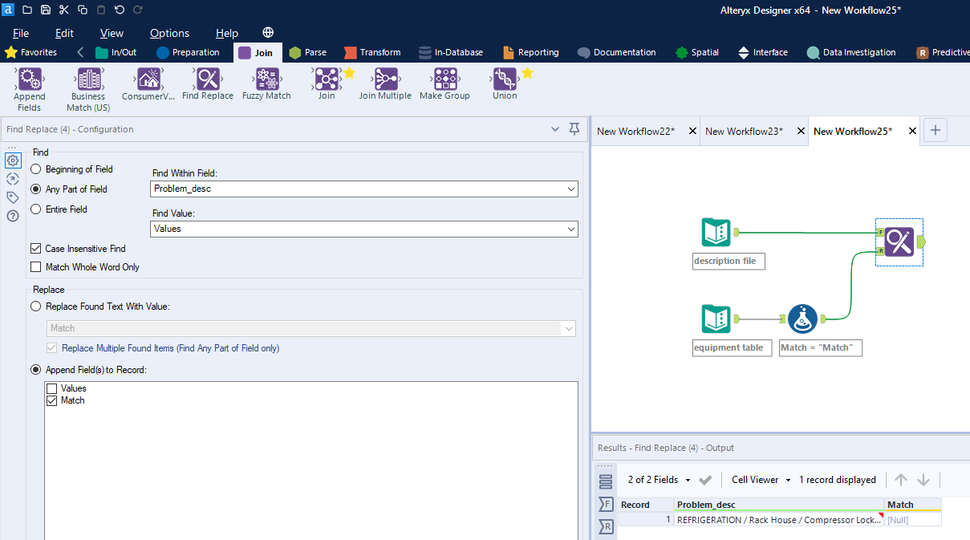Select the Append Fields tool
This screenshot has width=970, height=540.
(29, 90)
